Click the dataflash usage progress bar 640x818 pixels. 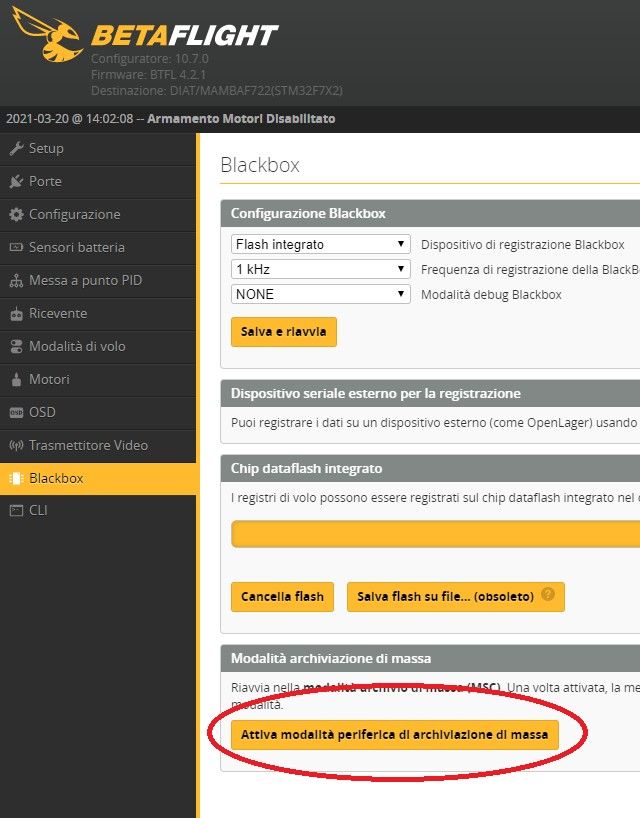click(435, 534)
